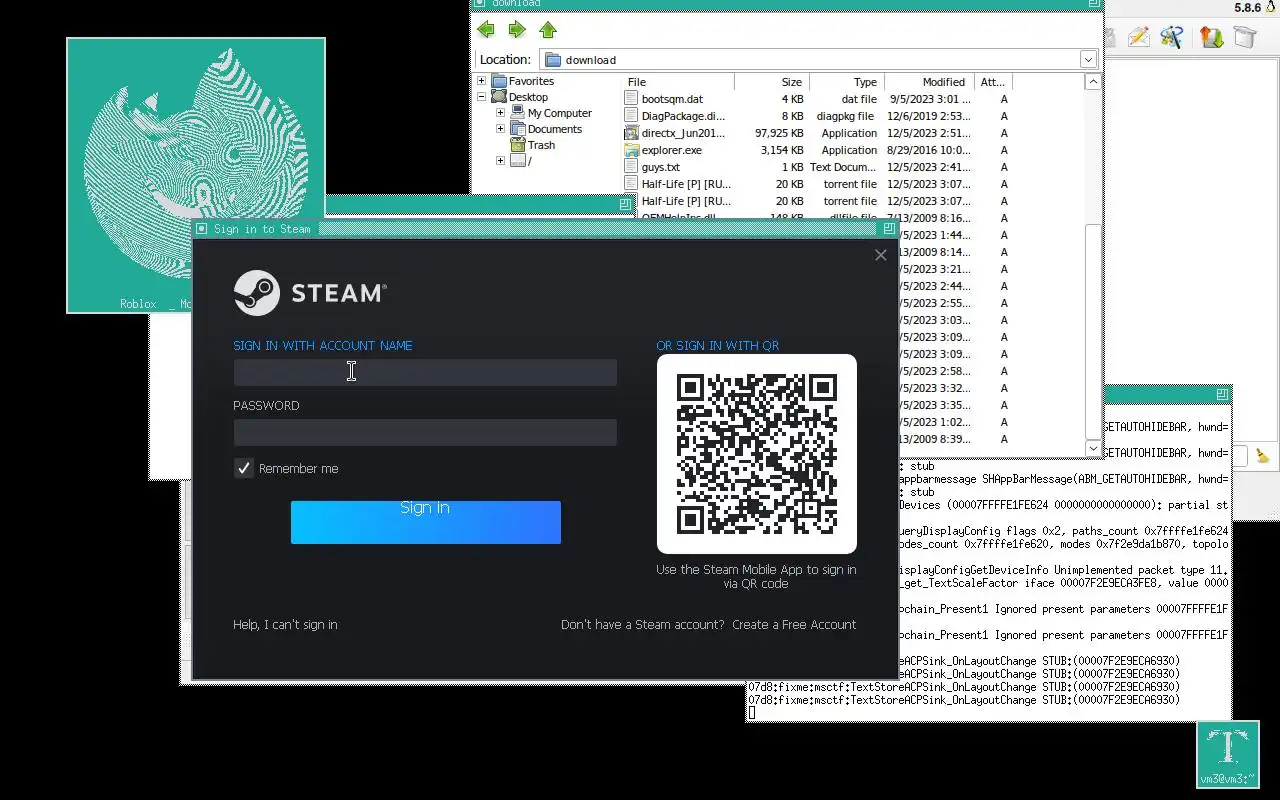The height and width of the screenshot is (800, 1280).
Task: Click the directx_Jun201... application file icon
Action: tap(631, 133)
